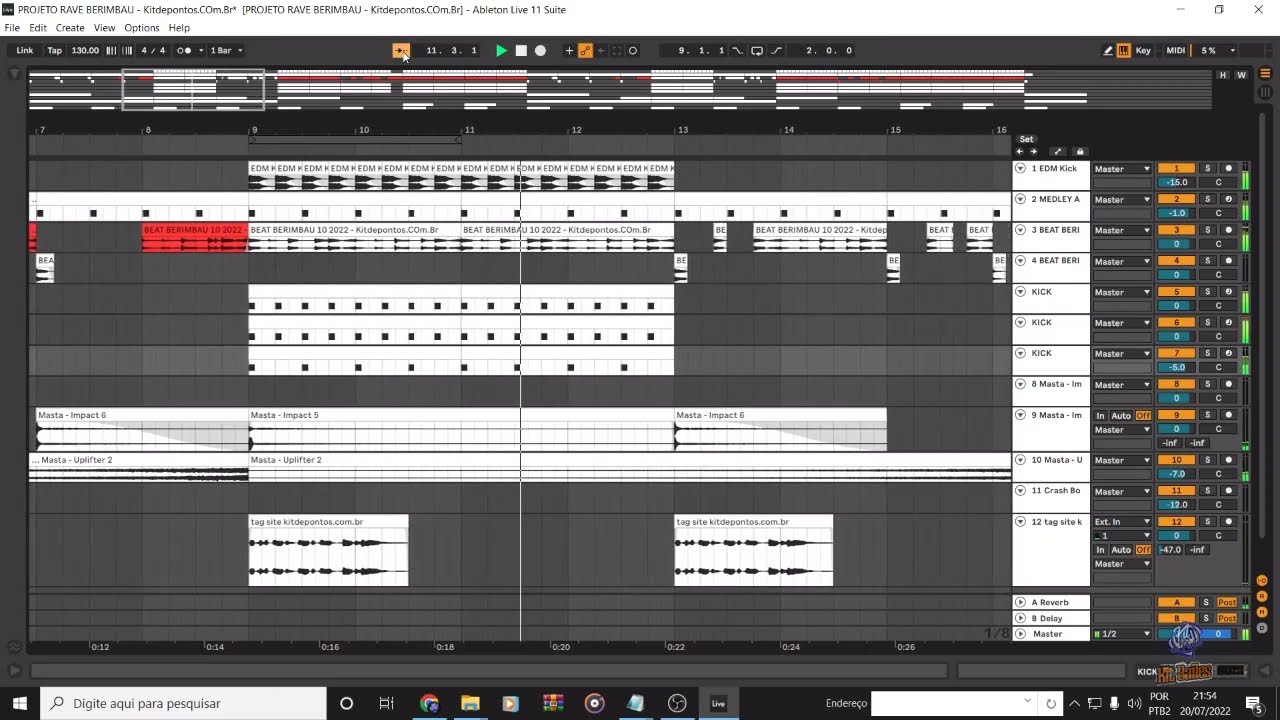Open the Edit menu
Image resolution: width=1280 pixels, height=720 pixels.
pos(38,28)
